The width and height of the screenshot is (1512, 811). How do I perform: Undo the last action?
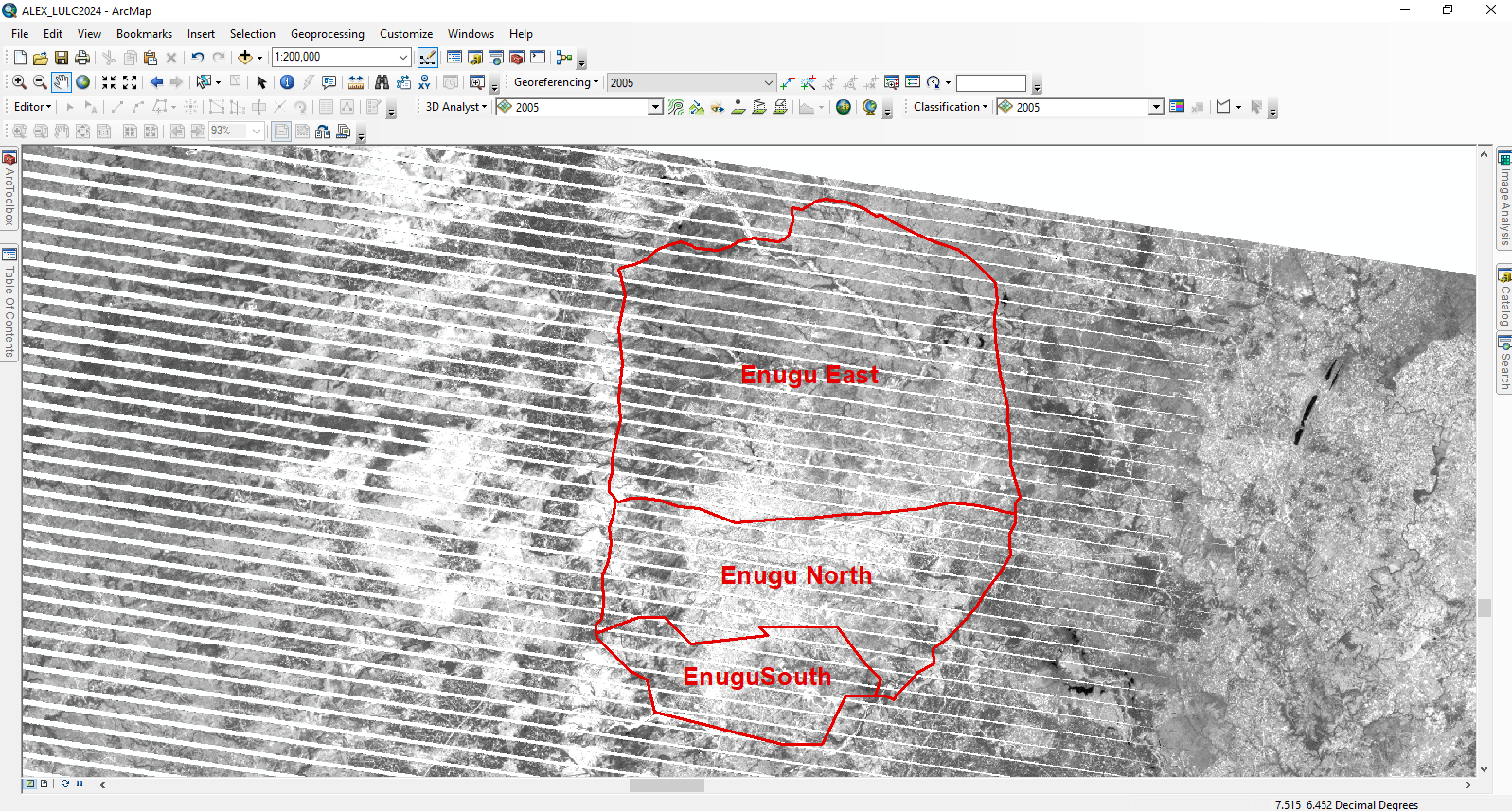coord(198,58)
